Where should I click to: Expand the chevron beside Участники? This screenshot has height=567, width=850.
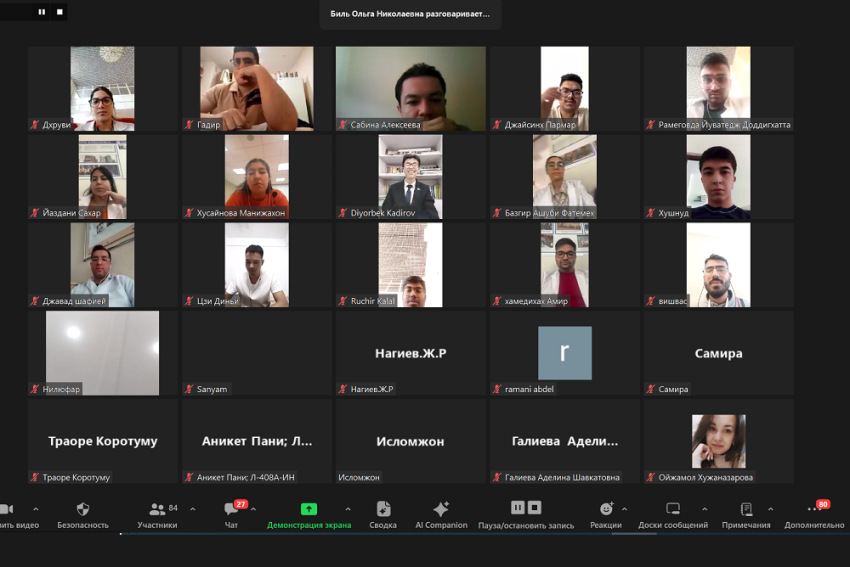[x=193, y=509]
